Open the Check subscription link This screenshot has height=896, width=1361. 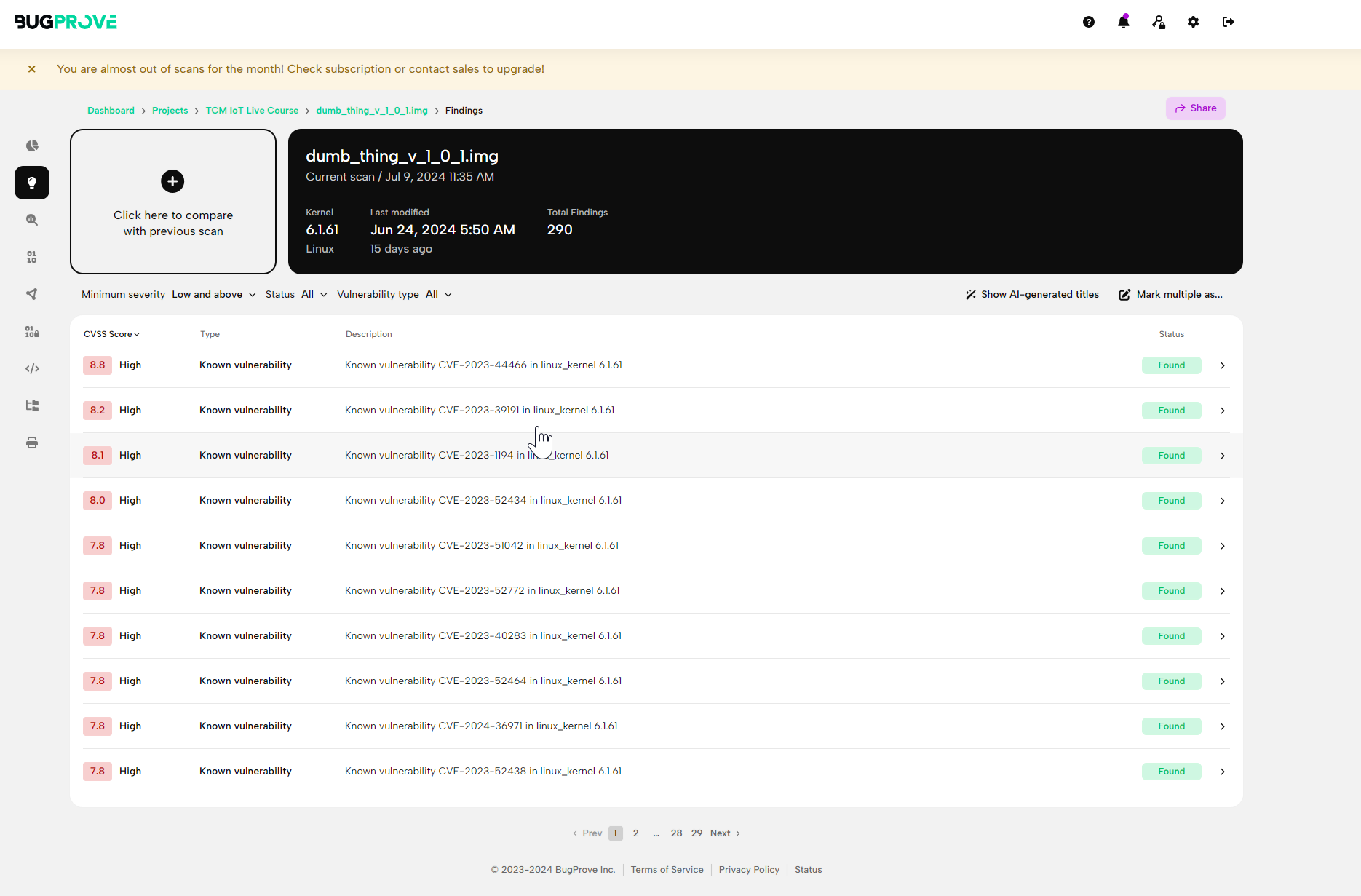tap(338, 68)
